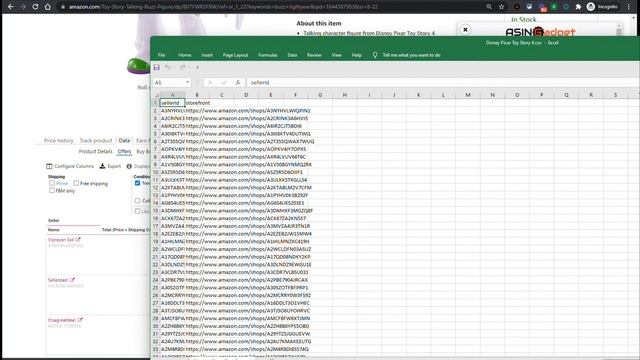The image size is (640, 360).
Task: Select column M header
Action: [x=468, y=95]
